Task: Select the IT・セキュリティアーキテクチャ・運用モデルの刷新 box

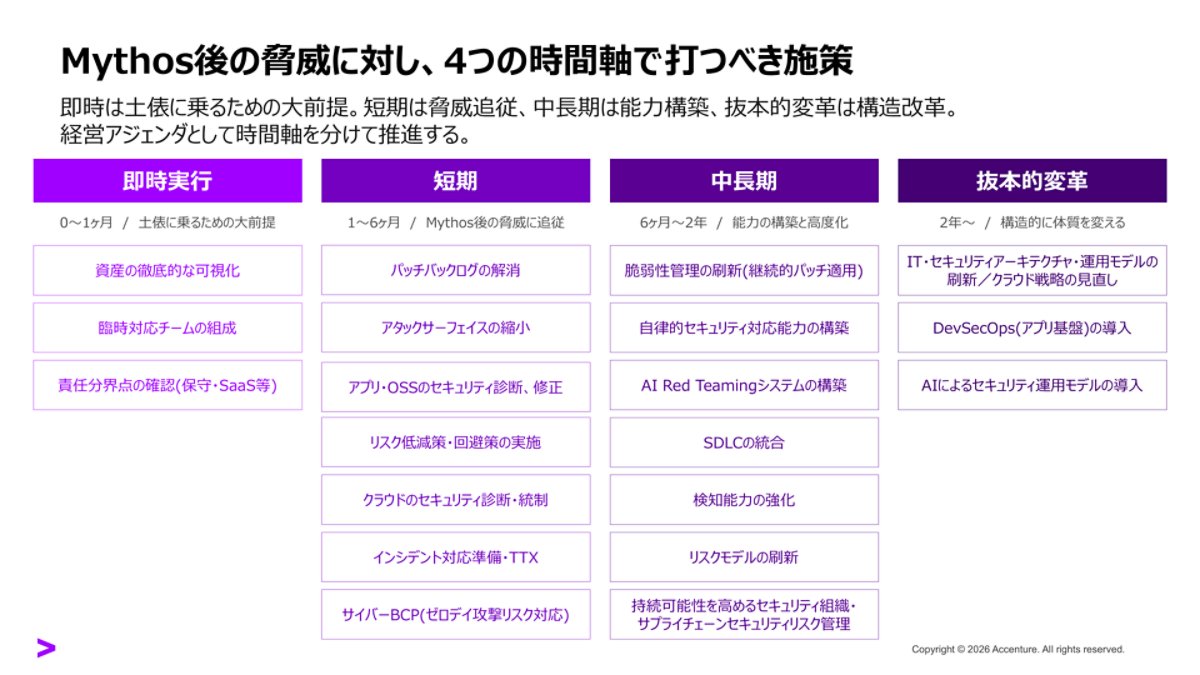Action: click(x=1032, y=270)
